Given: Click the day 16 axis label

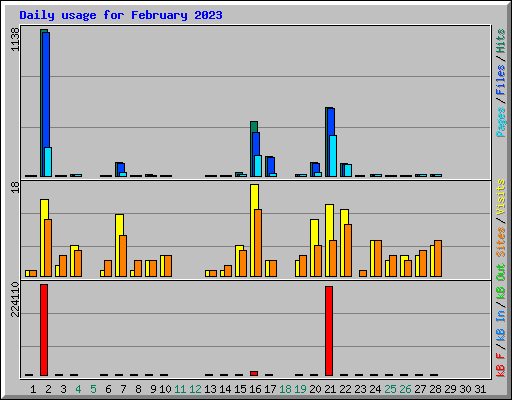Looking at the screenshot, I should click(x=255, y=389).
